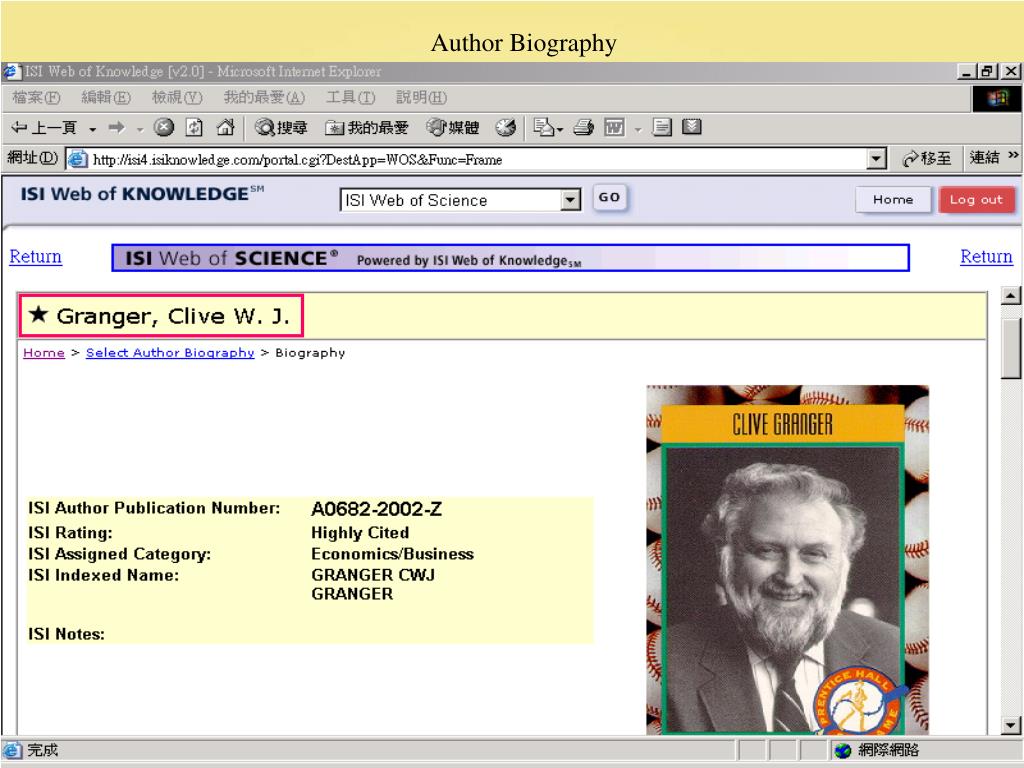Click the publication number A0682-2002-Z

tap(376, 509)
